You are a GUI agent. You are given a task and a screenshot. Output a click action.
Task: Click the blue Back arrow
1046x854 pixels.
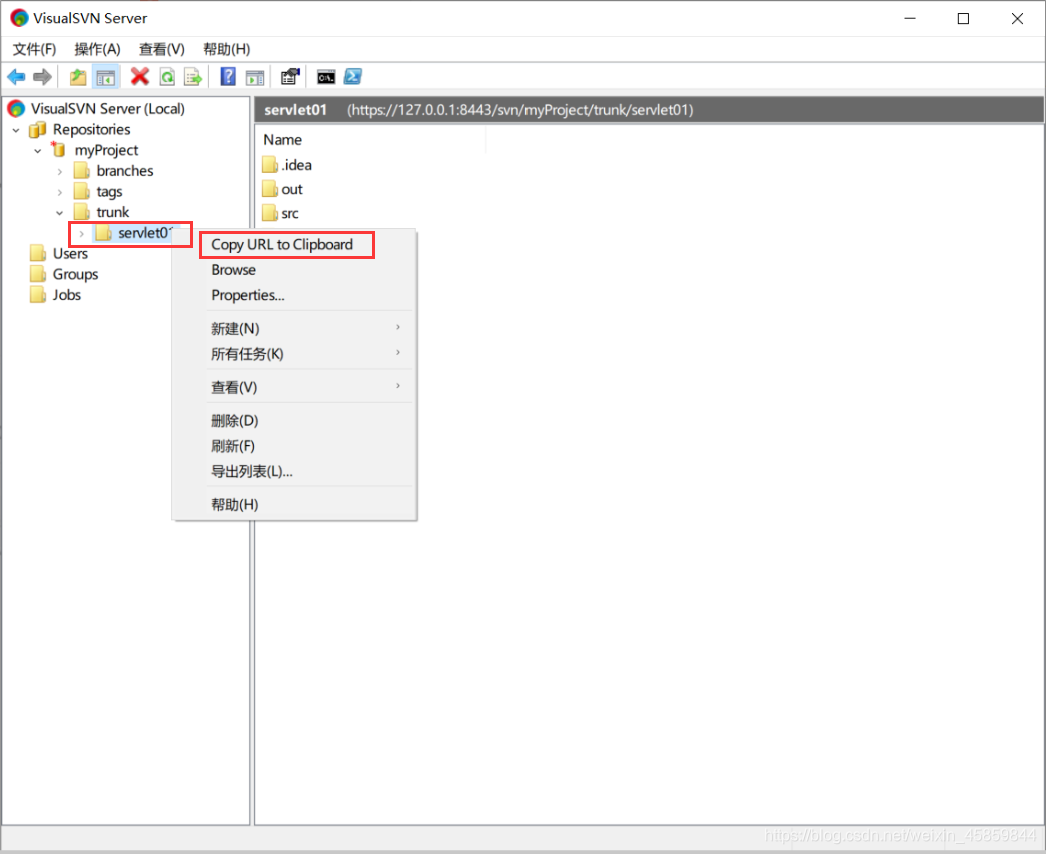(x=16, y=77)
